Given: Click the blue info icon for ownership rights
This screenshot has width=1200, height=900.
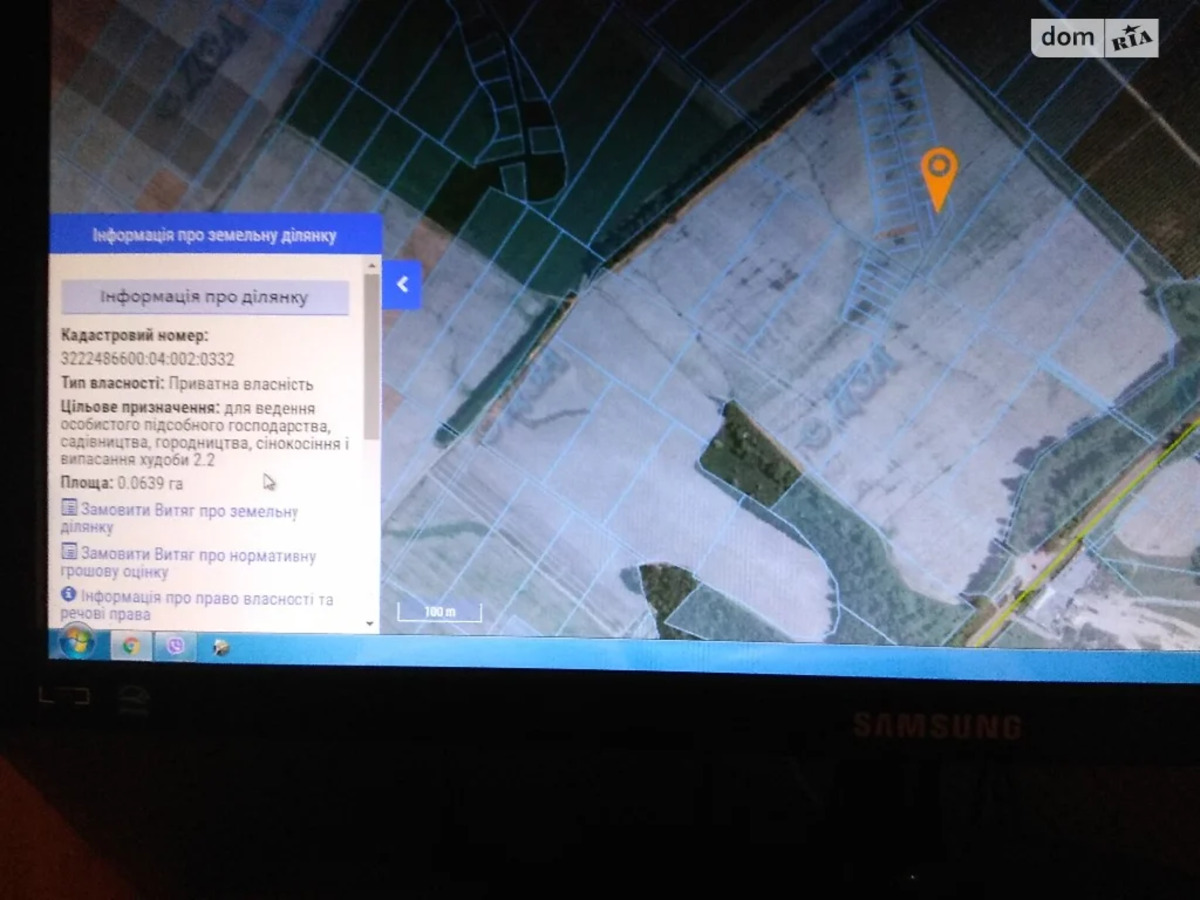Looking at the screenshot, I should [x=68, y=595].
